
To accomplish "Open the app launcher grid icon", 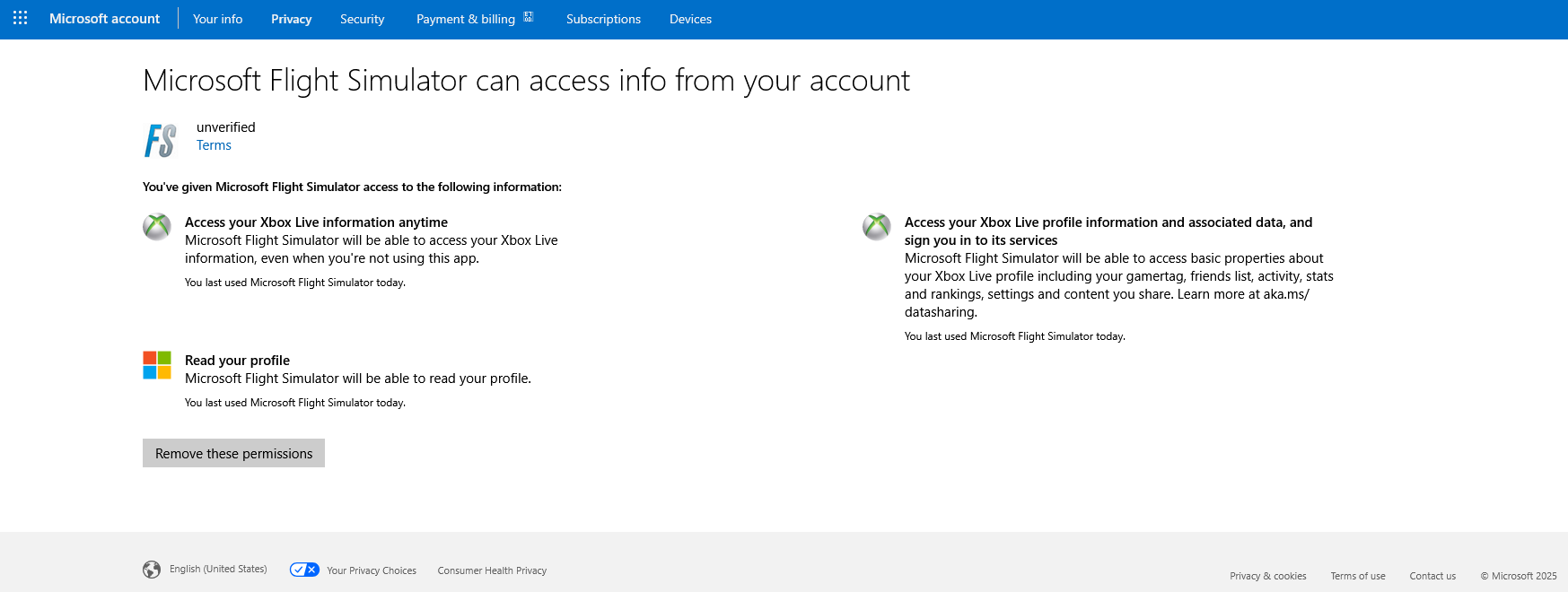I will [x=20, y=18].
